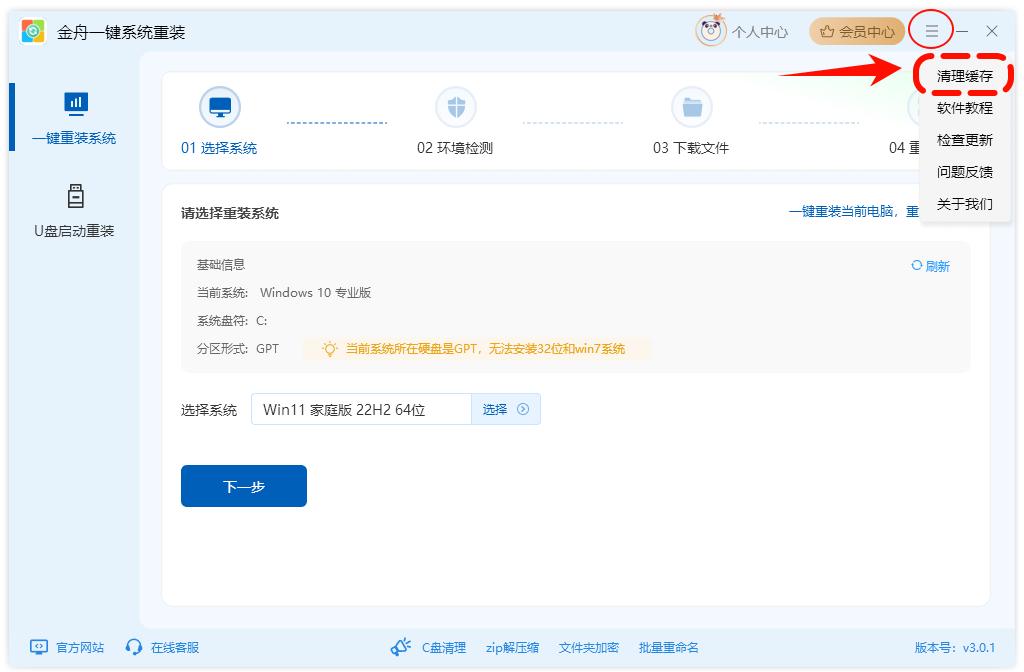The width and height of the screenshot is (1024, 672).
Task: Click the 02 环境检测 shield step icon
Action: point(455,107)
